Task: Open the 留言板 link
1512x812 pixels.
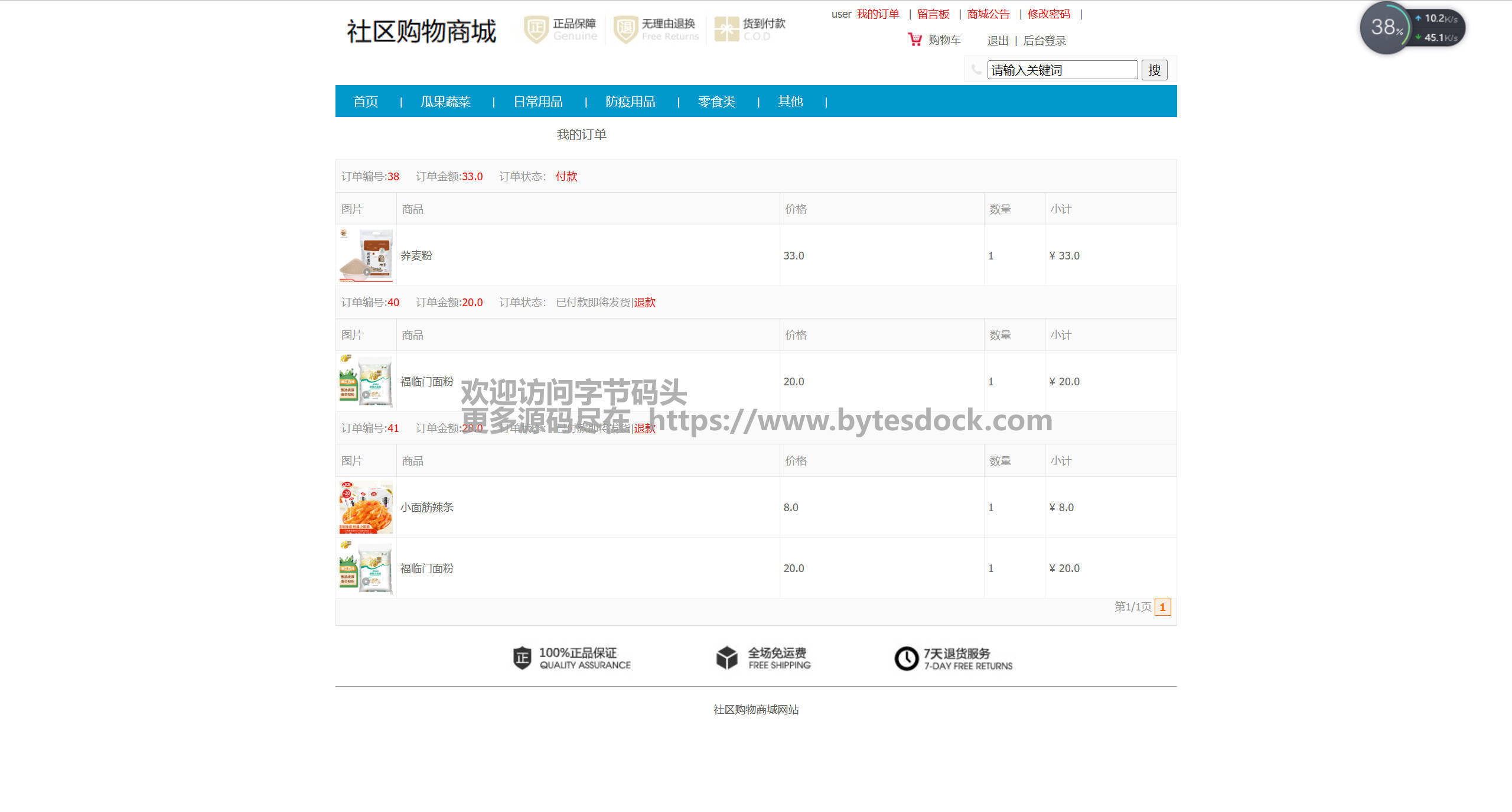Action: coord(933,14)
